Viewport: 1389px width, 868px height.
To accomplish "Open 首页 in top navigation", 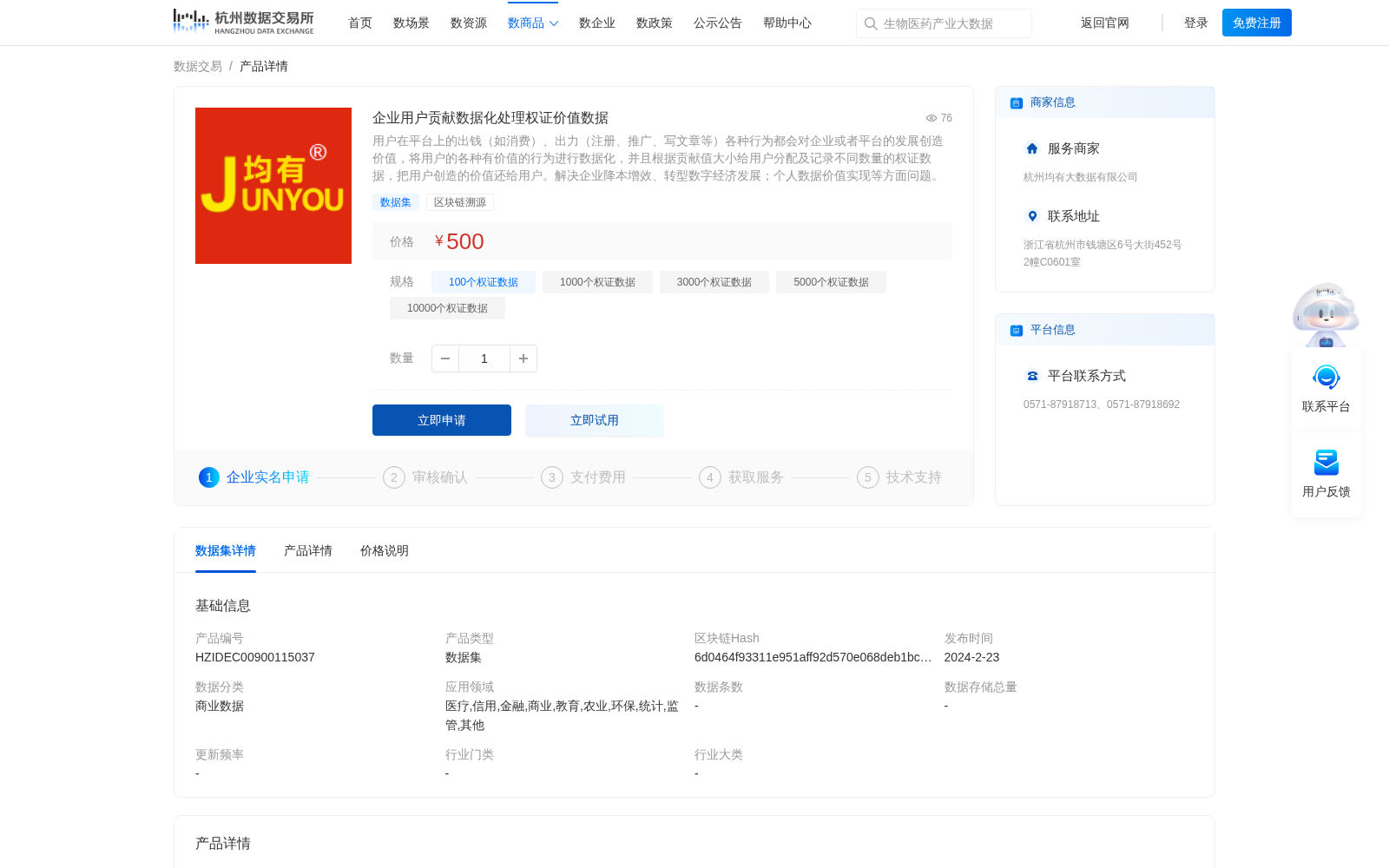I will tap(360, 23).
